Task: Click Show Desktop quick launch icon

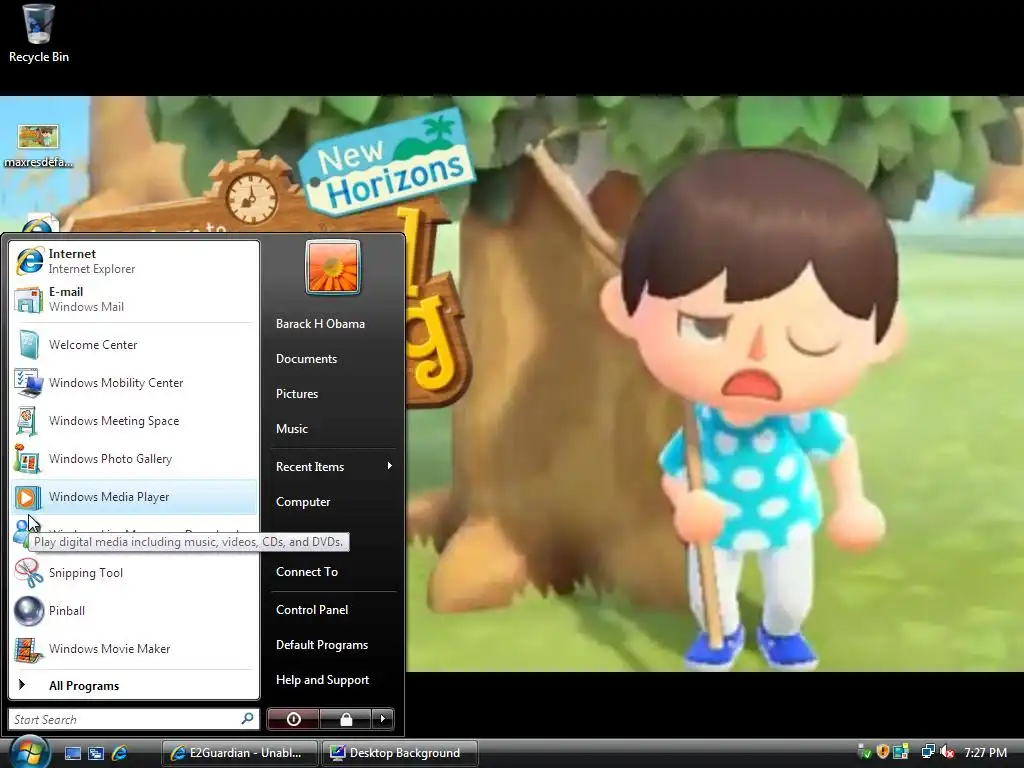Action: [x=72, y=753]
